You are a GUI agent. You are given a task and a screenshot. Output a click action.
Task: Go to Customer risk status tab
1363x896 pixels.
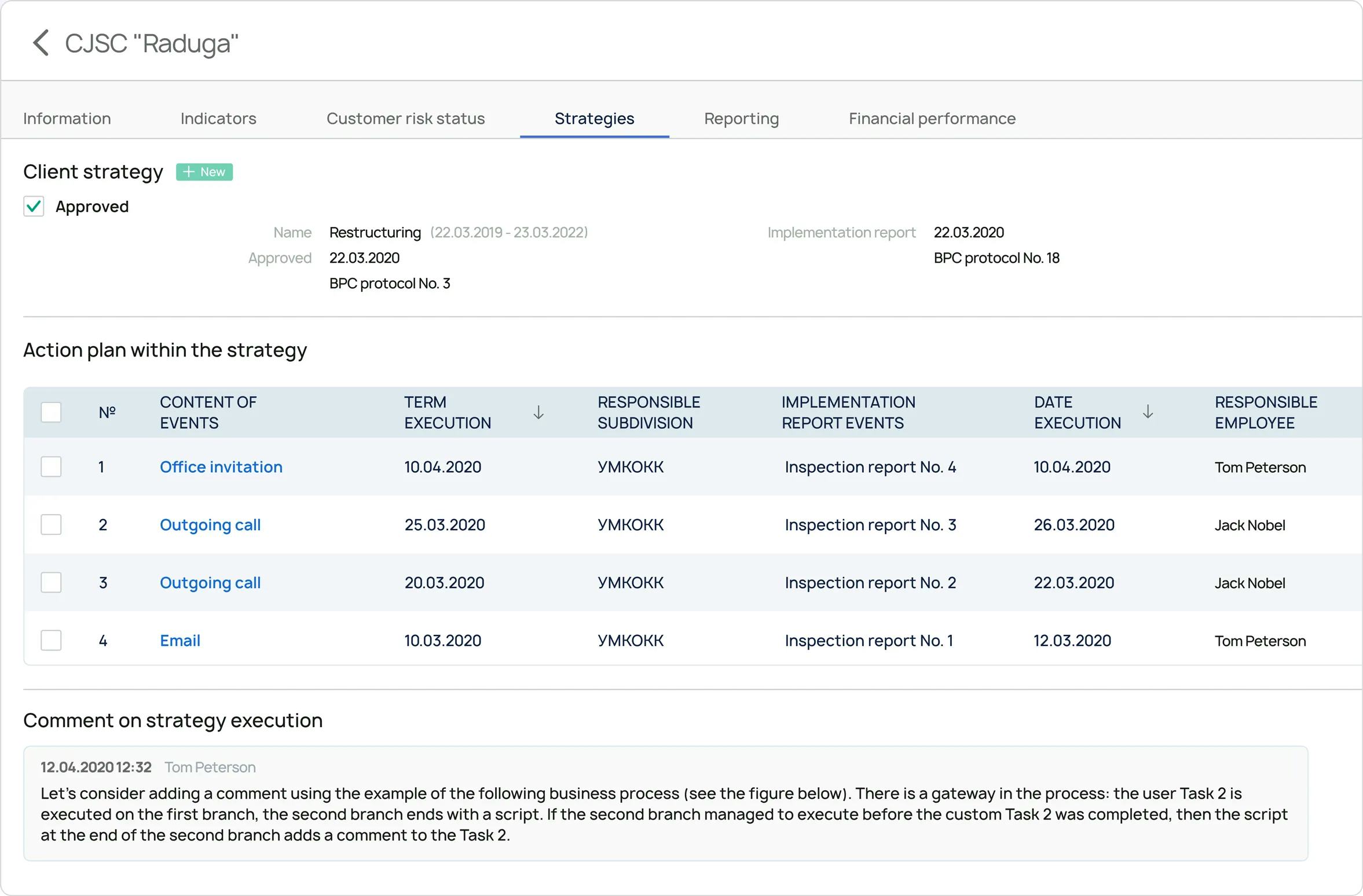pyautogui.click(x=405, y=119)
